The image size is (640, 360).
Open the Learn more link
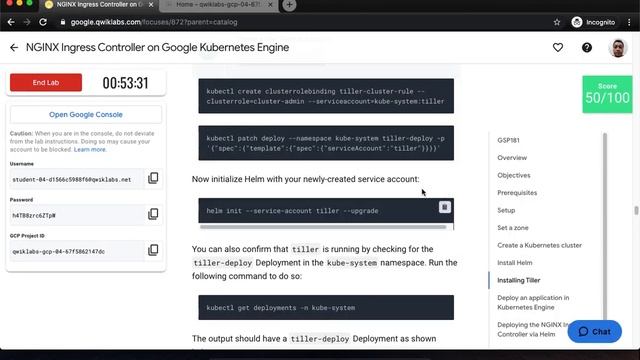coord(90,149)
